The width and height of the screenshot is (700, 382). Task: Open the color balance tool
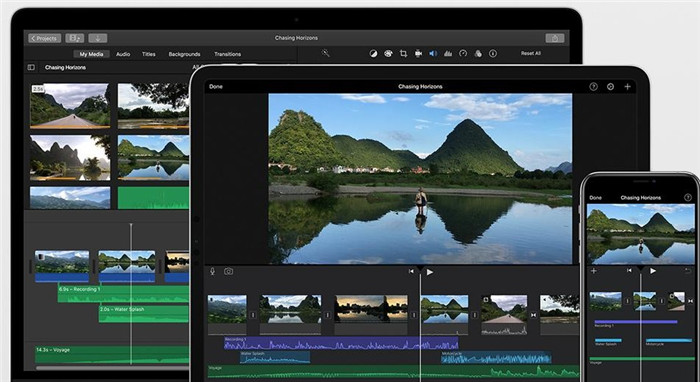click(x=373, y=54)
